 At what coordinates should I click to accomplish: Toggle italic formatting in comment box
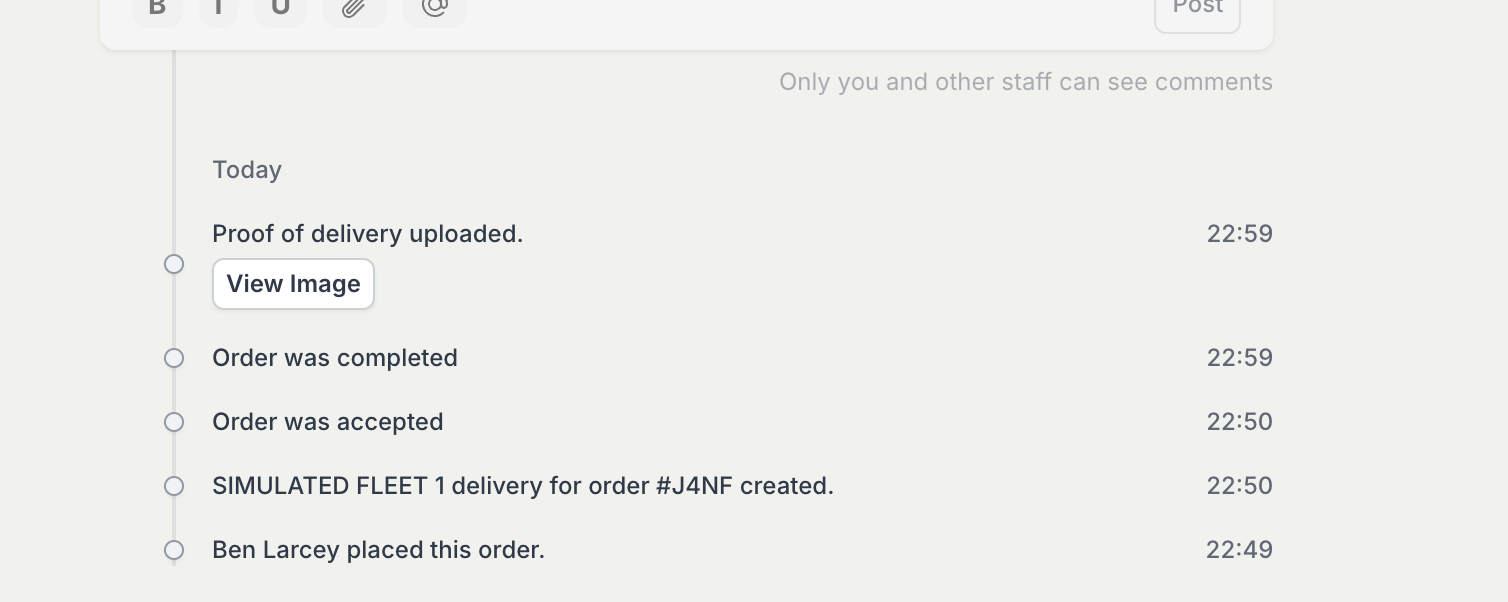point(218,8)
